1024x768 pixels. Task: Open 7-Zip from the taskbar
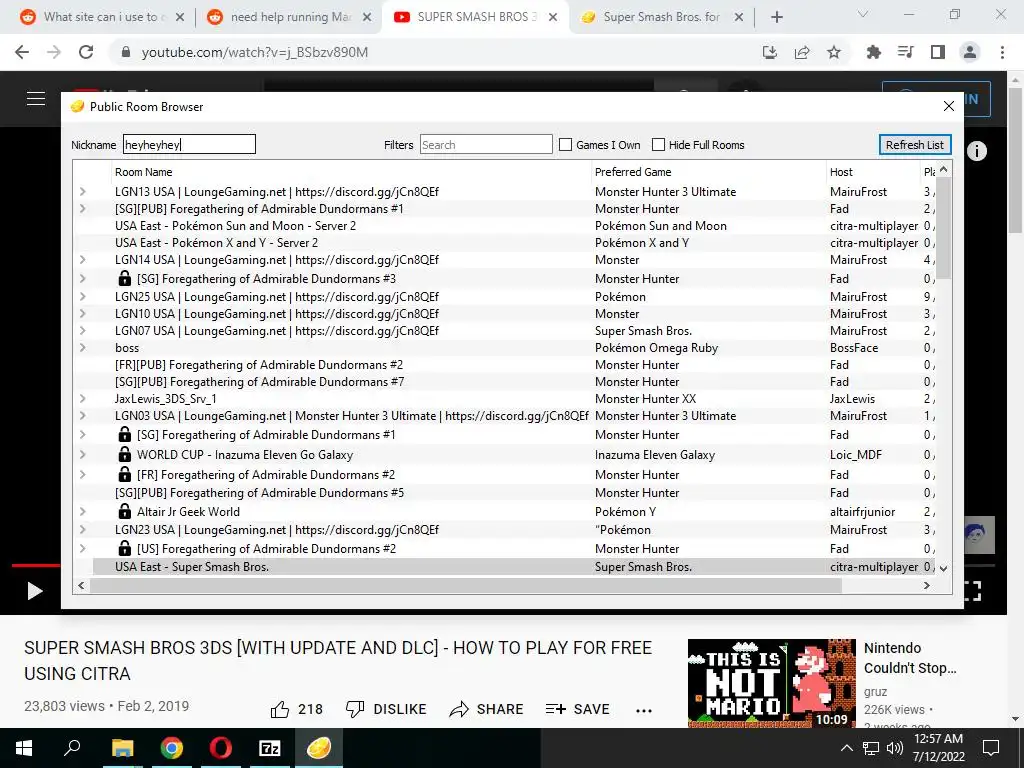(x=270, y=748)
